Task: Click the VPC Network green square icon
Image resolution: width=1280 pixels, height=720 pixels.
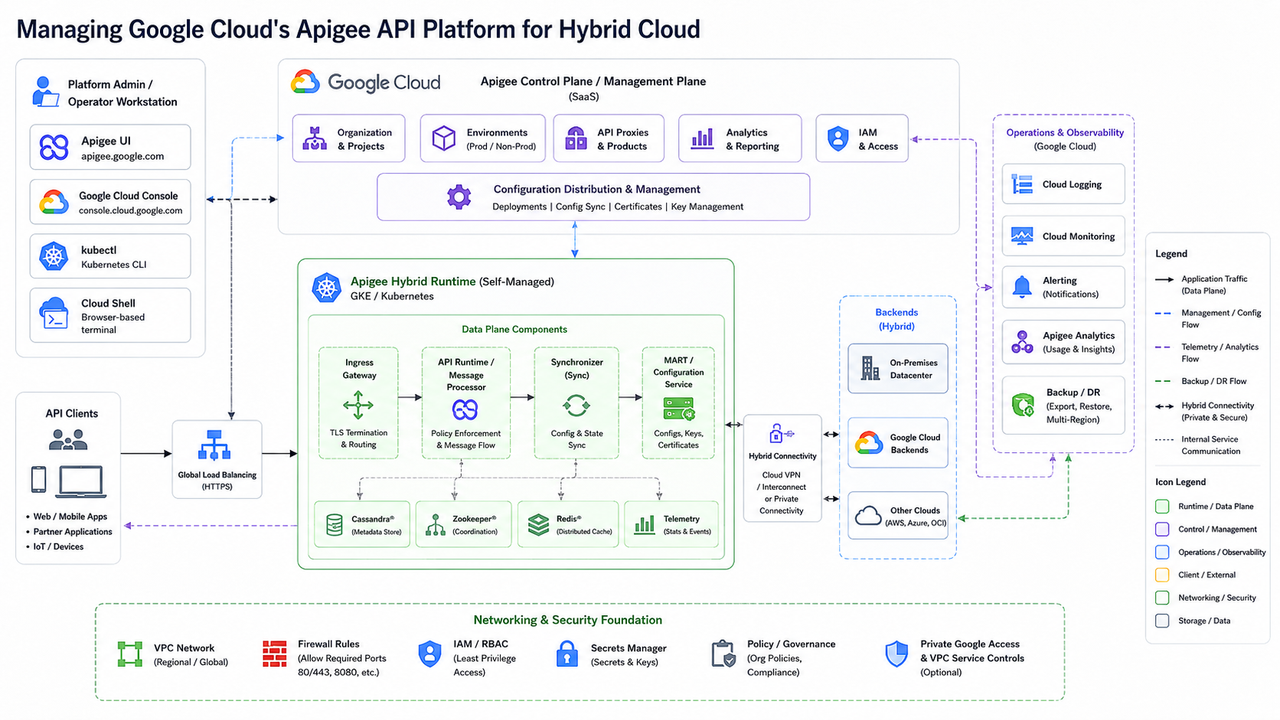Action: point(130,655)
